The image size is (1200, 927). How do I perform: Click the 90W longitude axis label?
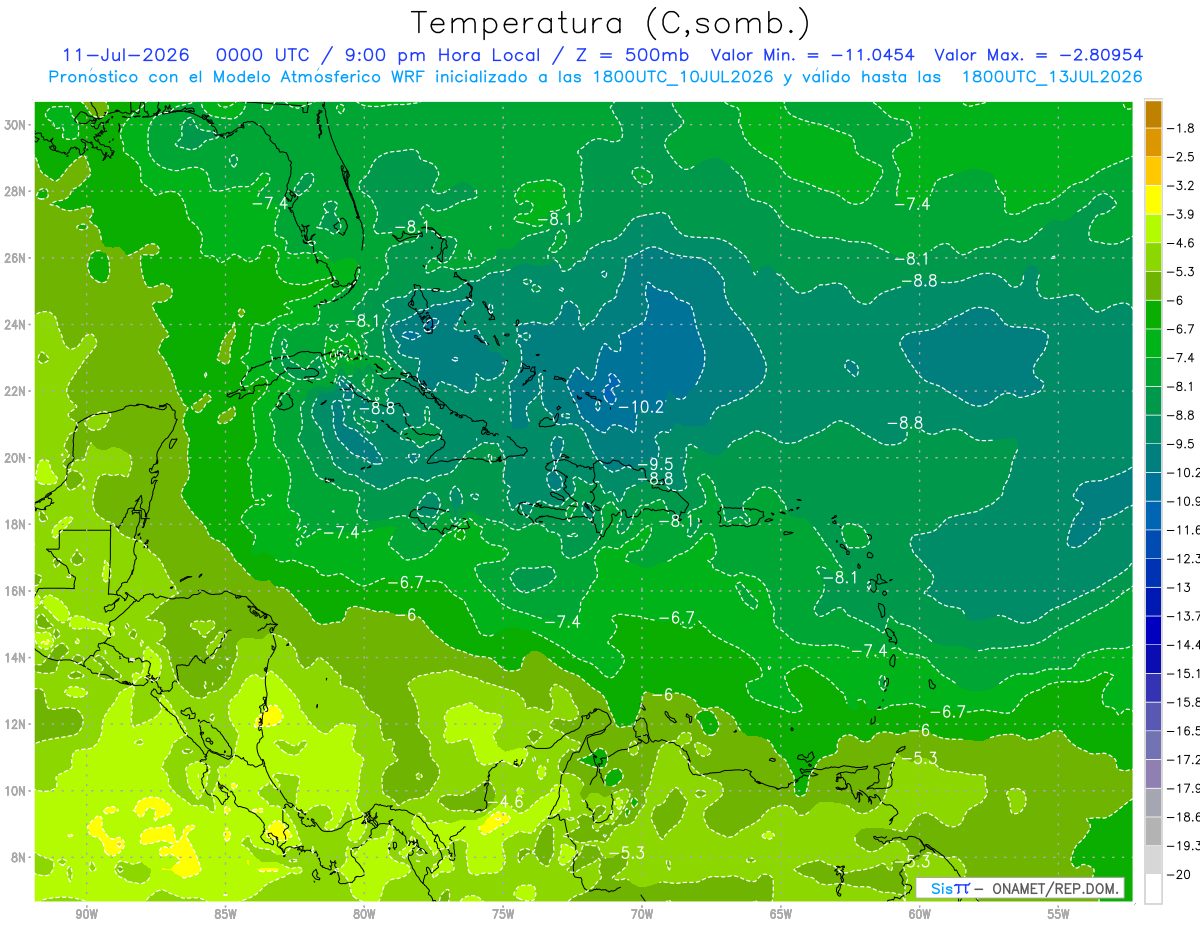(86, 914)
